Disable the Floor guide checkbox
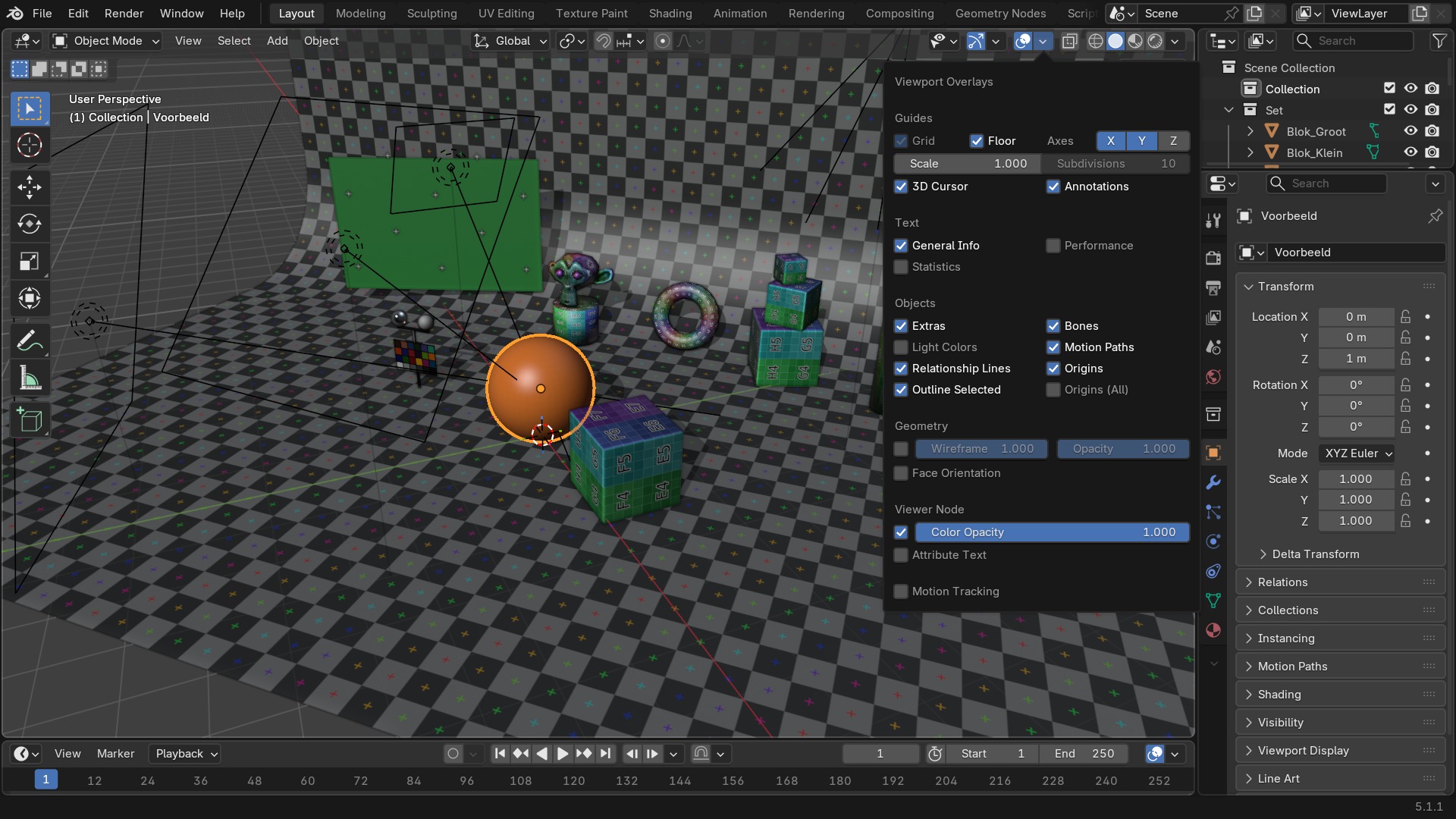The image size is (1456, 819). [977, 141]
